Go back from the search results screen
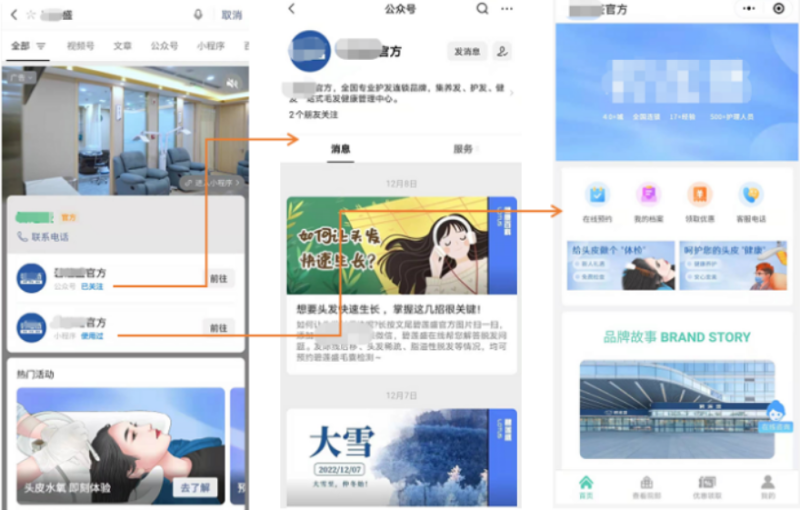 14,14
